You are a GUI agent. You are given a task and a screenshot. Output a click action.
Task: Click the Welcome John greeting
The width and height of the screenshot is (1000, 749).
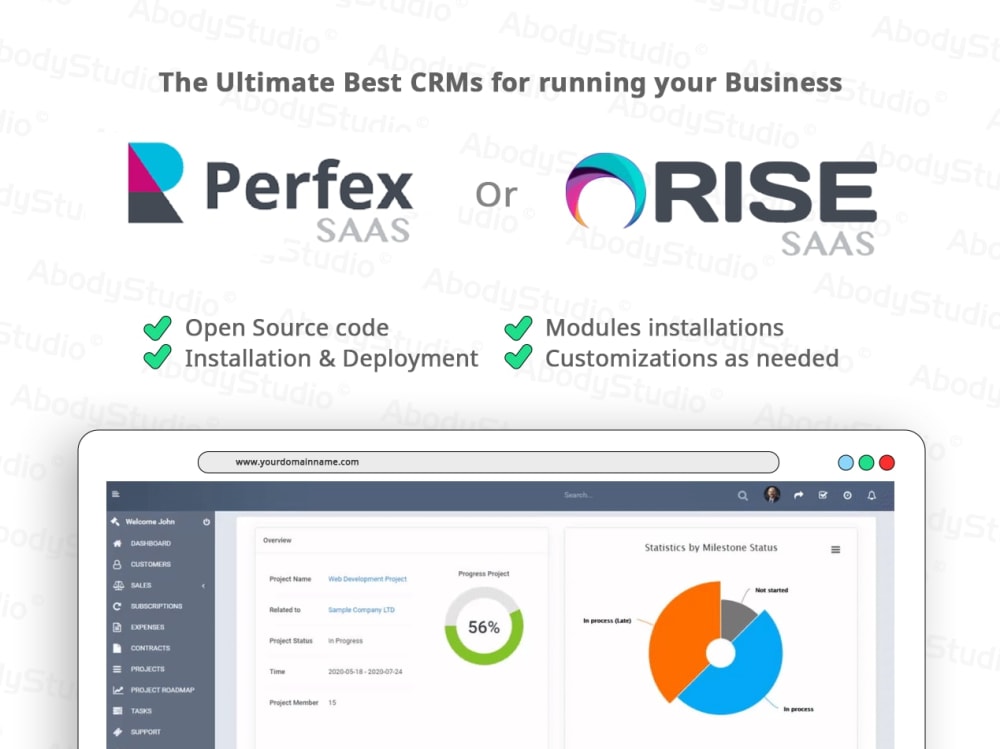pyautogui.click(x=150, y=522)
